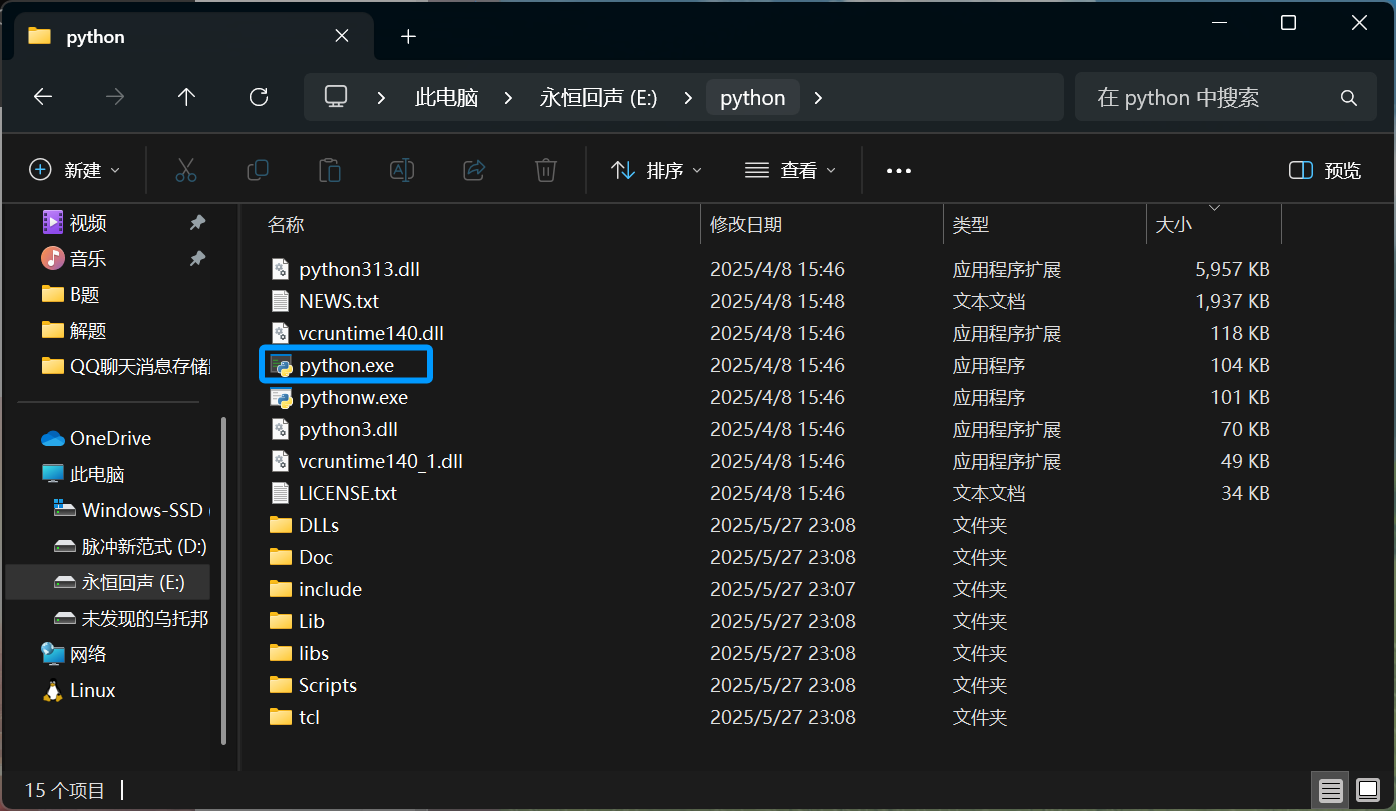Expand chevron after 此电脑 in address bar
The width and height of the screenshot is (1396, 811).
(x=508, y=98)
